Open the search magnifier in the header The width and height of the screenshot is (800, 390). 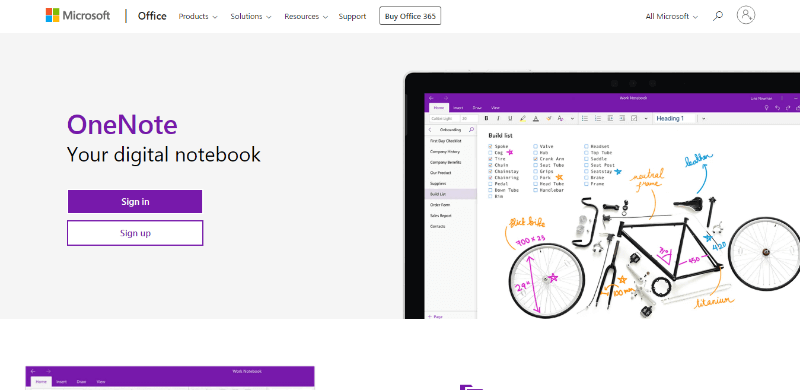[718, 16]
